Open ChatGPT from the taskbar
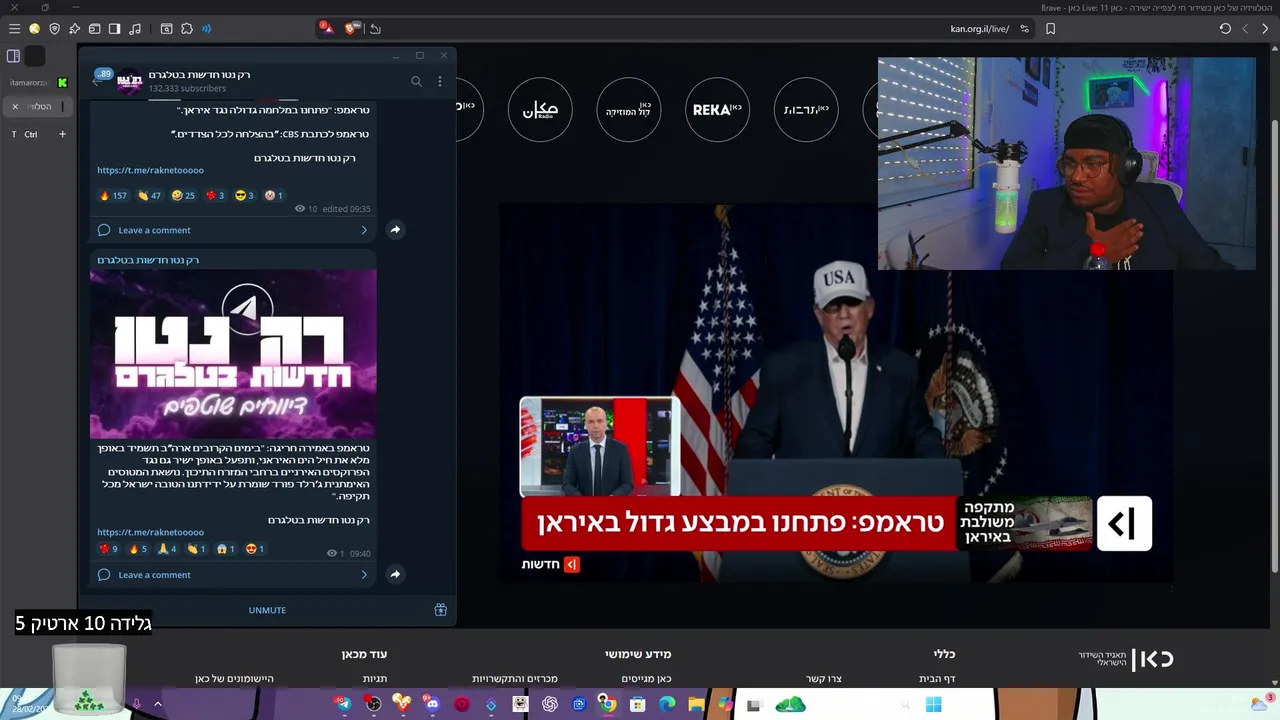The height and width of the screenshot is (720, 1280). (x=550, y=704)
